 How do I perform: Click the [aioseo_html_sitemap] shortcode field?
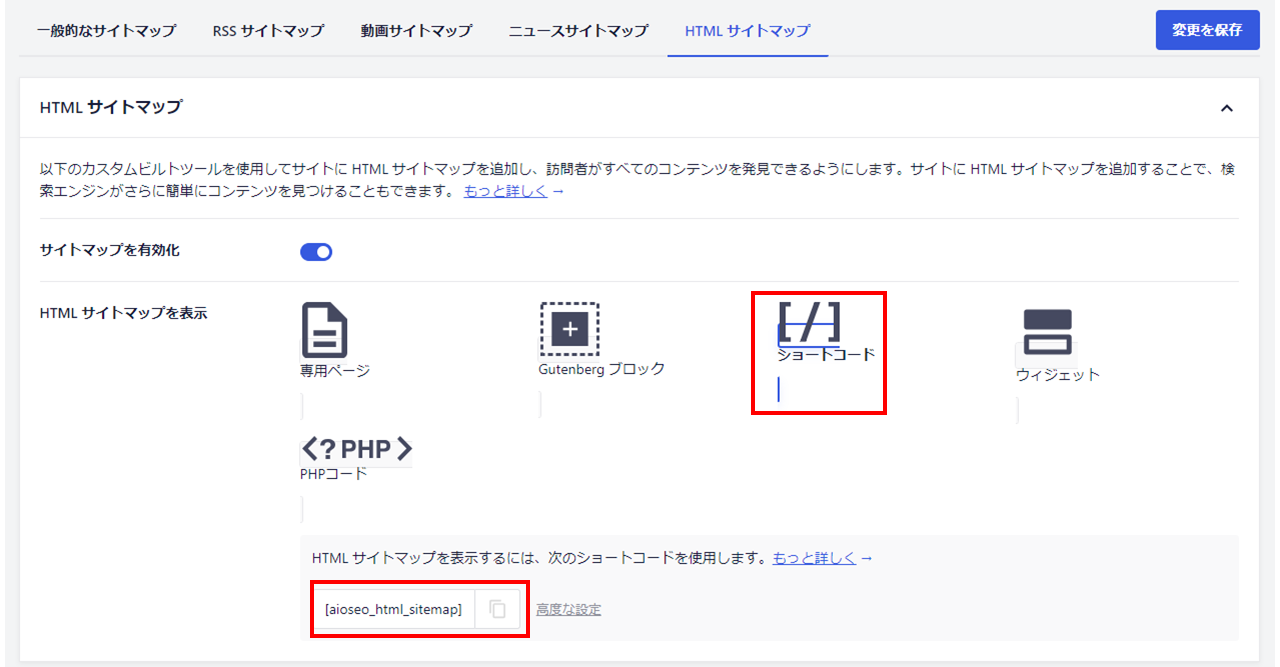click(x=393, y=609)
